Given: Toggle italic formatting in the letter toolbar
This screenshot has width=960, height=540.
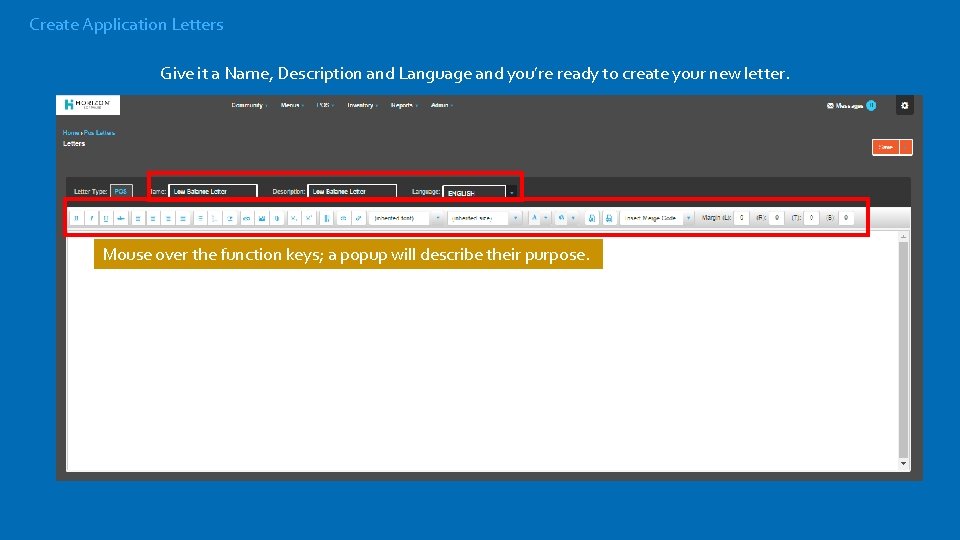Looking at the screenshot, I should 91,218.
